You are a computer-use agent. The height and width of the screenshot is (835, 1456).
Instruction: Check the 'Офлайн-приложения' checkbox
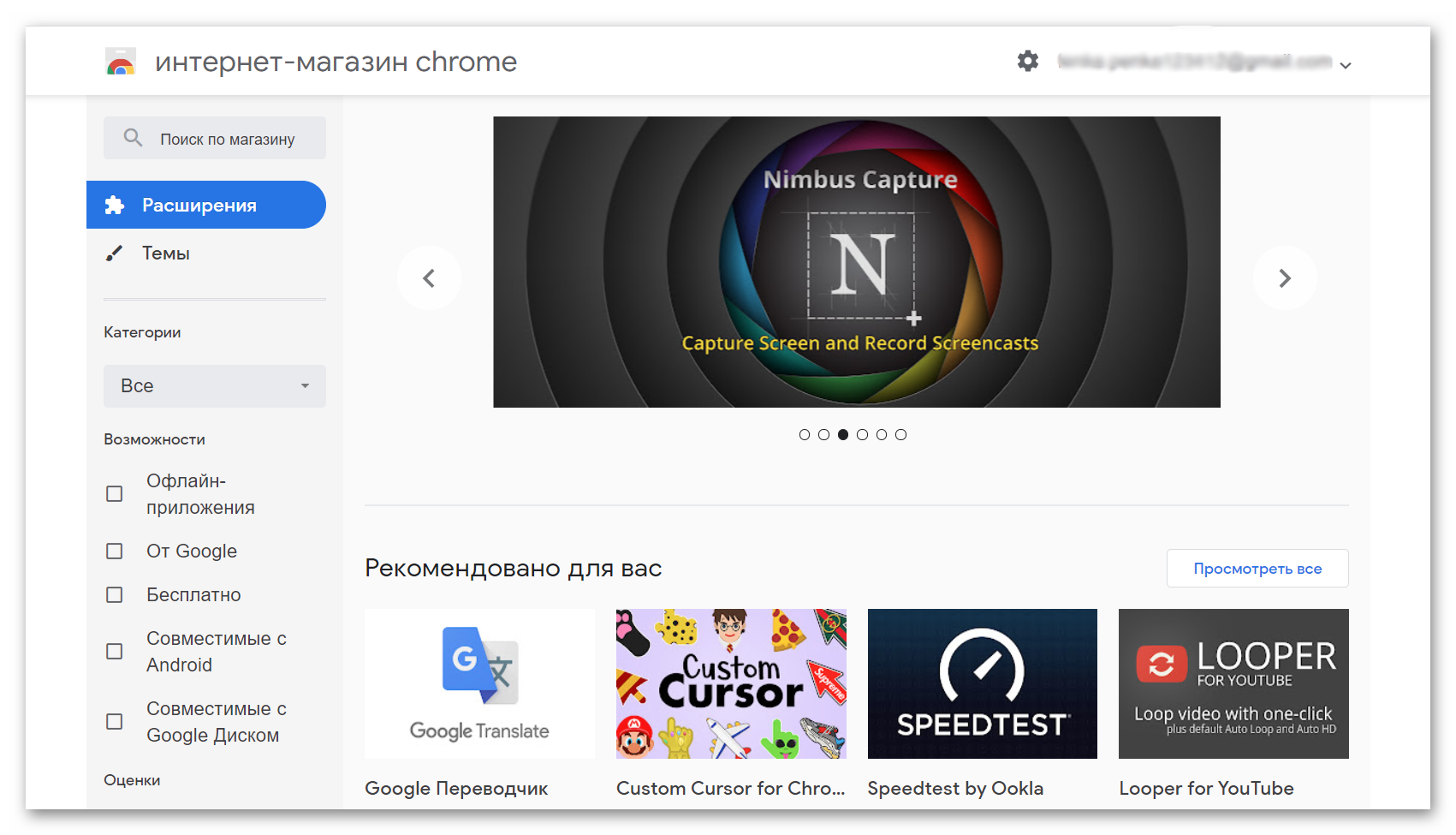click(x=114, y=494)
